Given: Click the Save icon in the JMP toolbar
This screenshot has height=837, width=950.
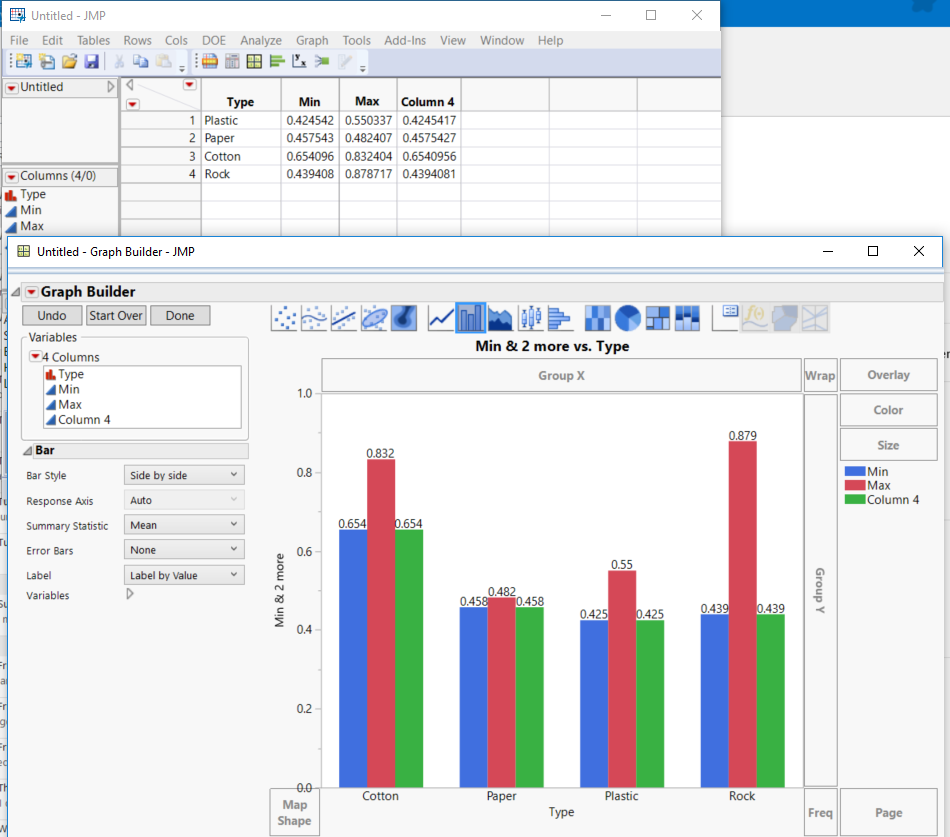Looking at the screenshot, I should click(92, 61).
